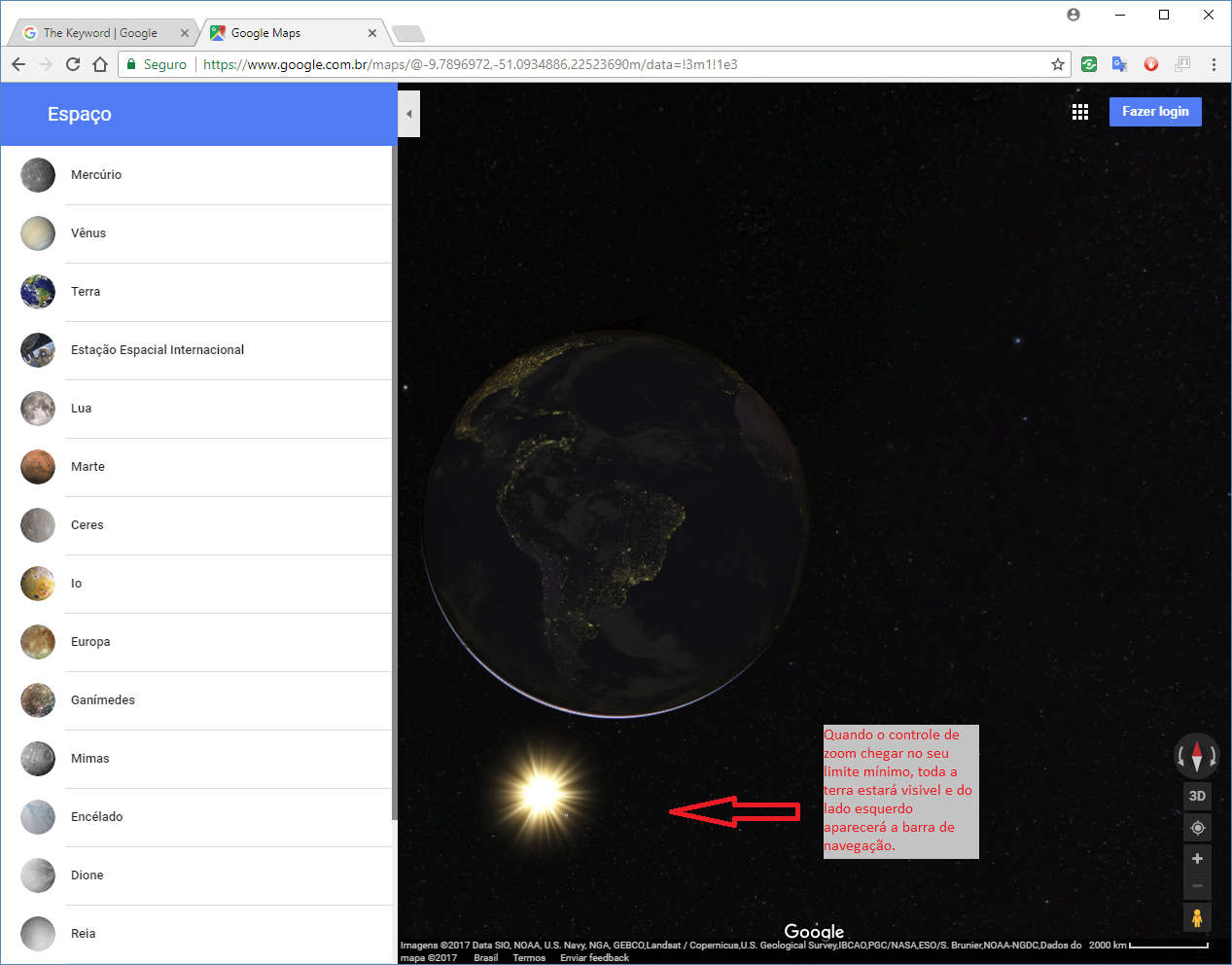Select Io moon icon
Image resolution: width=1232 pixels, height=965 pixels.
[38, 584]
